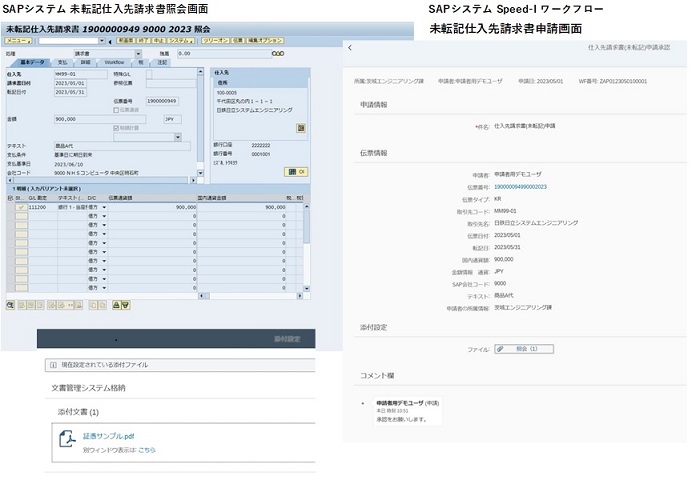
Task: Click the 金額 900,000 field
Action: coord(99,119)
